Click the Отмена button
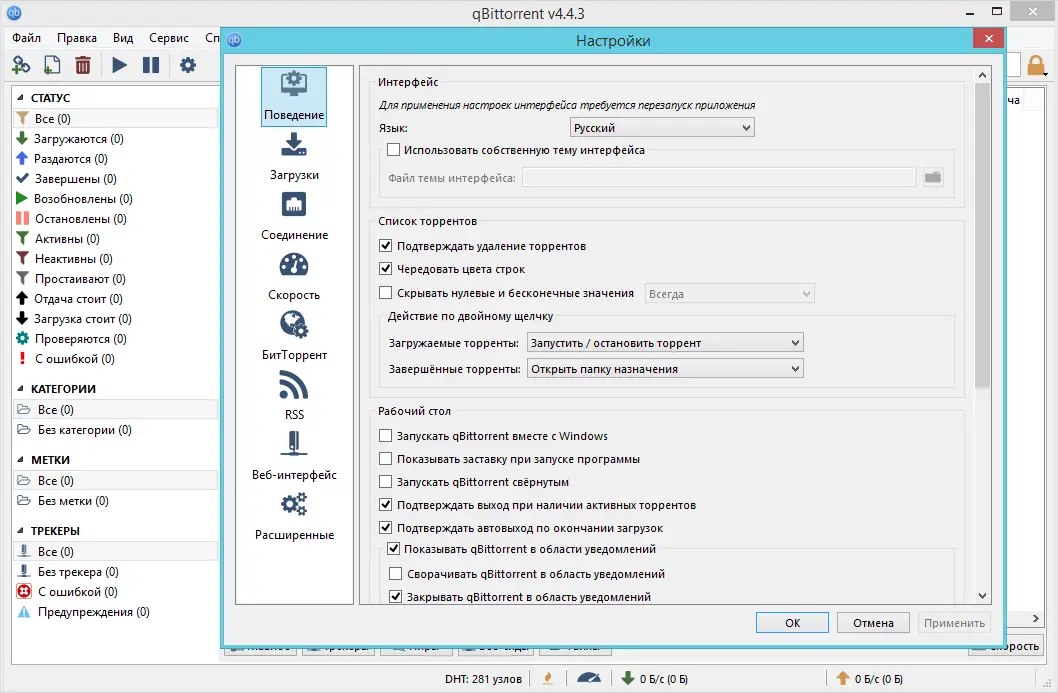The image size is (1058, 693). tap(873, 623)
